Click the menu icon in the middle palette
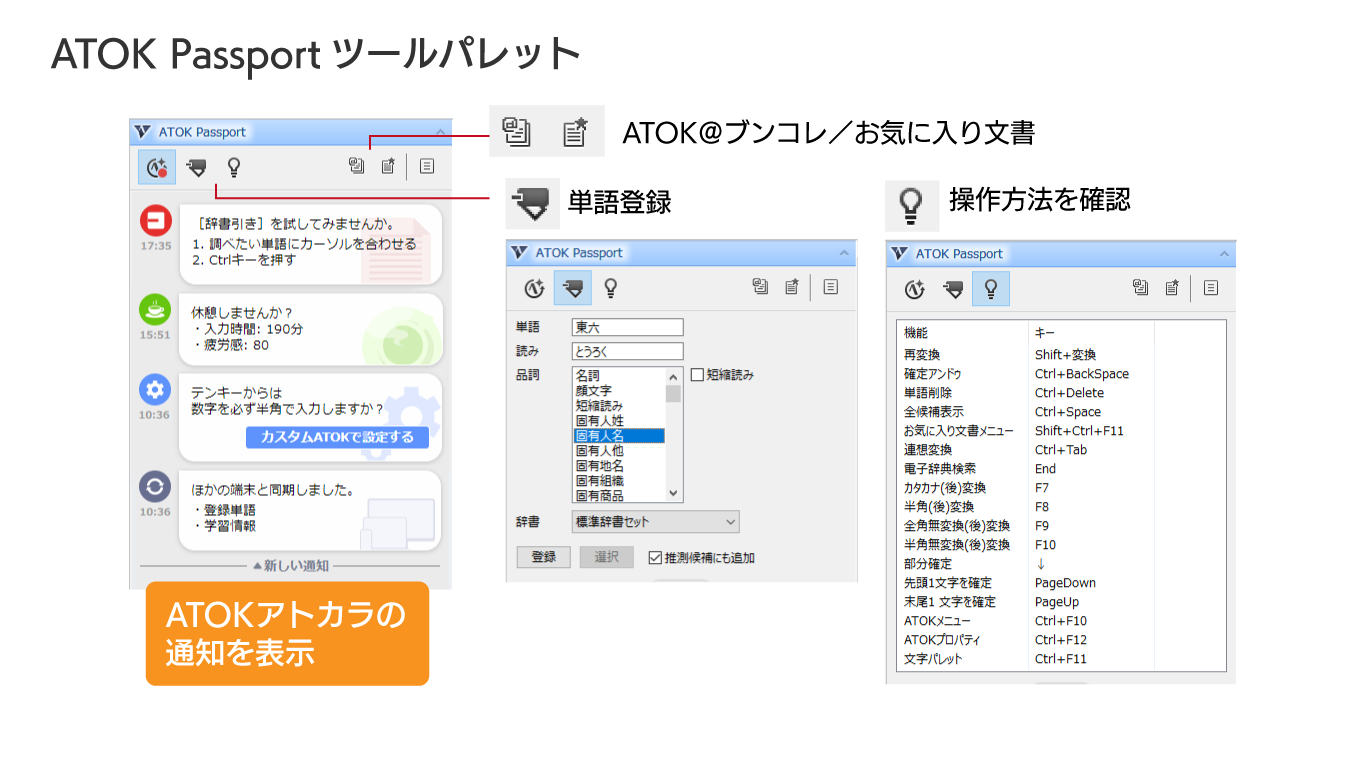1366x768 pixels. pos(830,288)
